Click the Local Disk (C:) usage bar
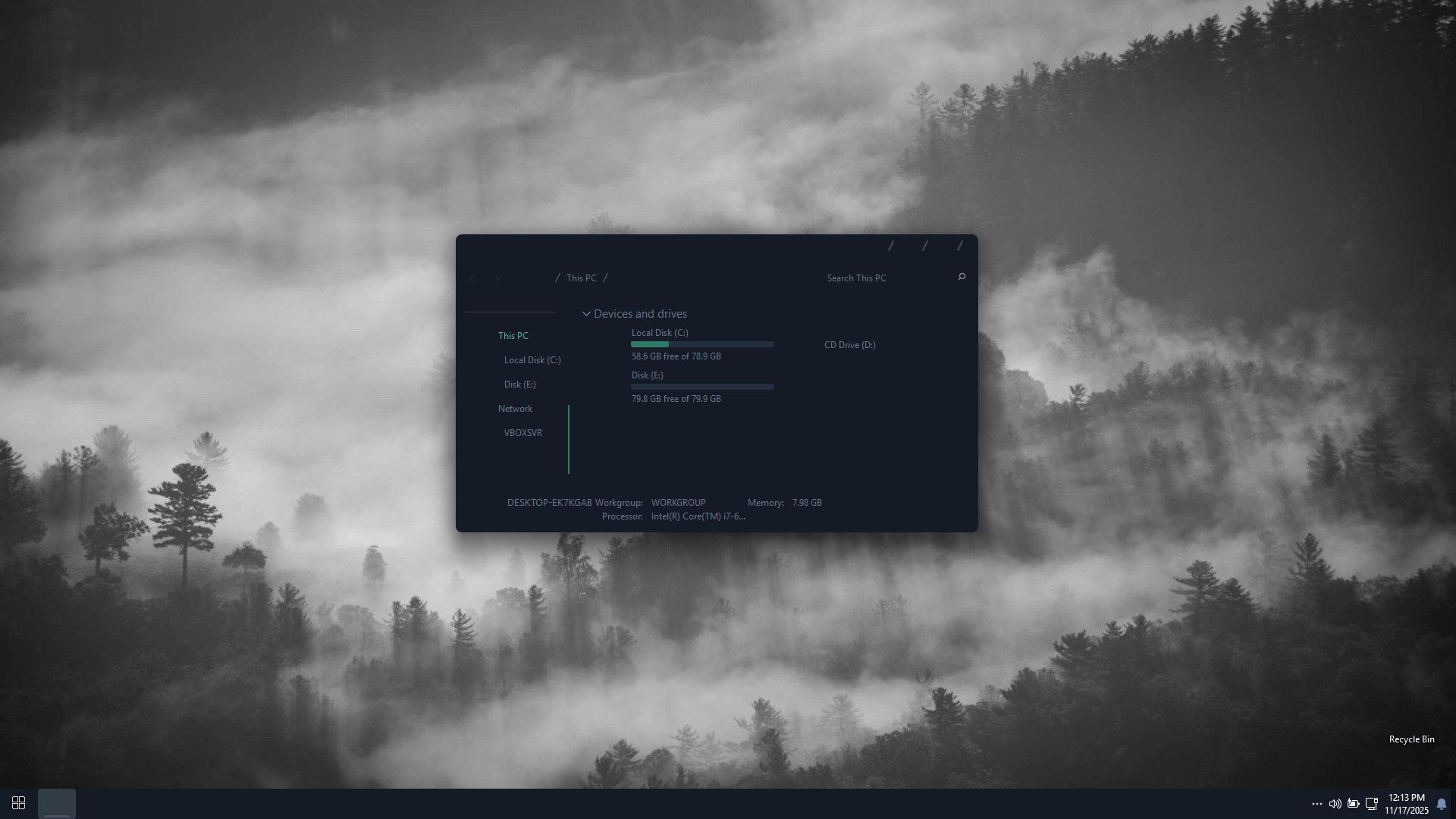The width and height of the screenshot is (1456, 819). 701,344
